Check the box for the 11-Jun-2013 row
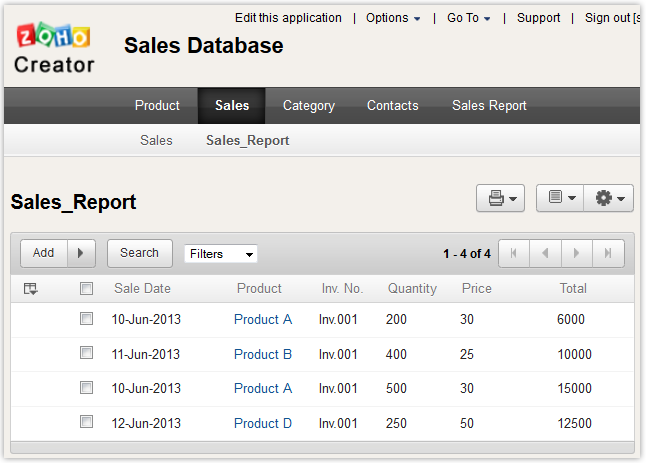This screenshot has height=463, width=646. [87, 353]
